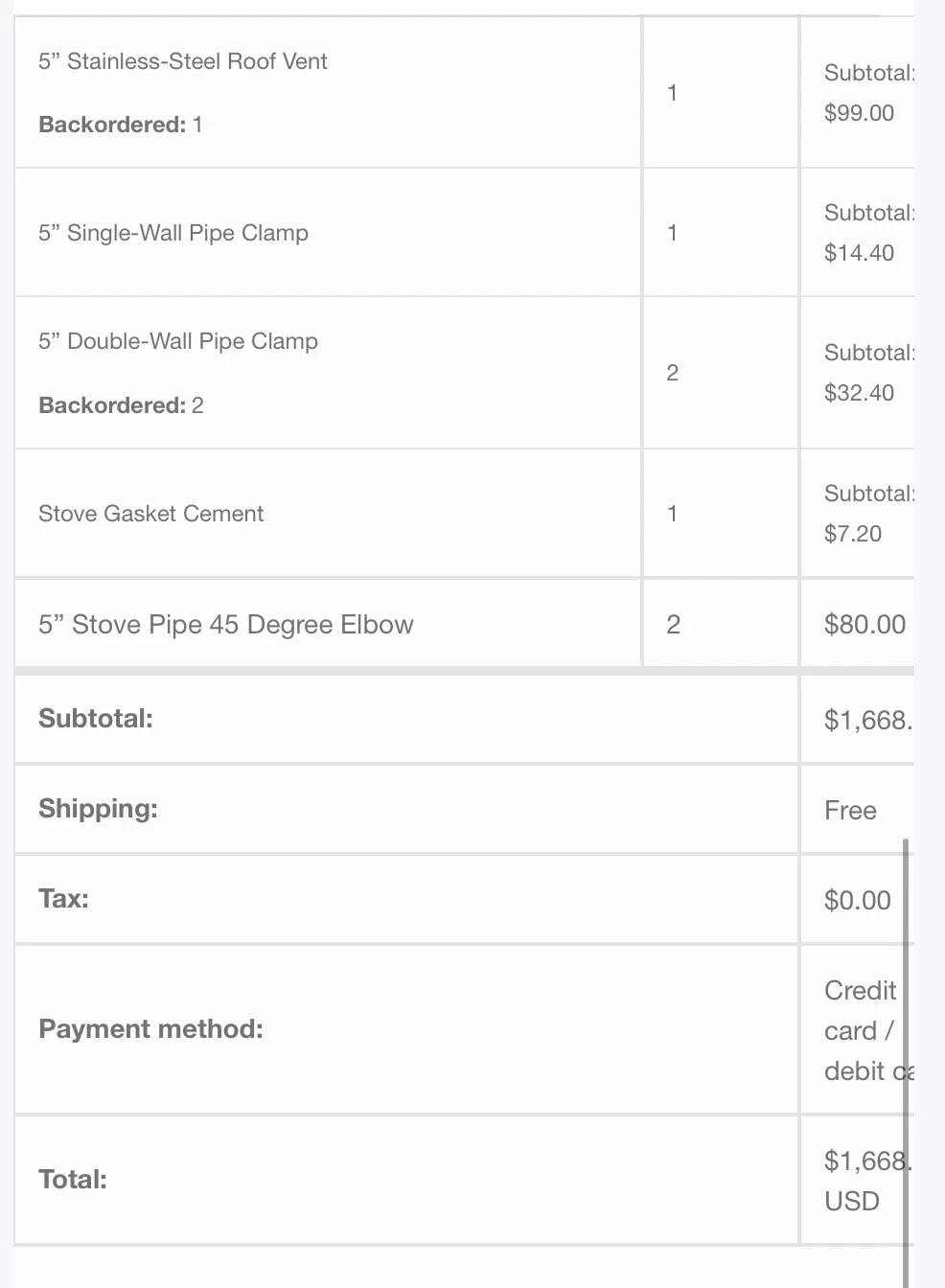Click the Stove Gasket Cement item name
This screenshot has width=945, height=1288.
click(x=150, y=514)
